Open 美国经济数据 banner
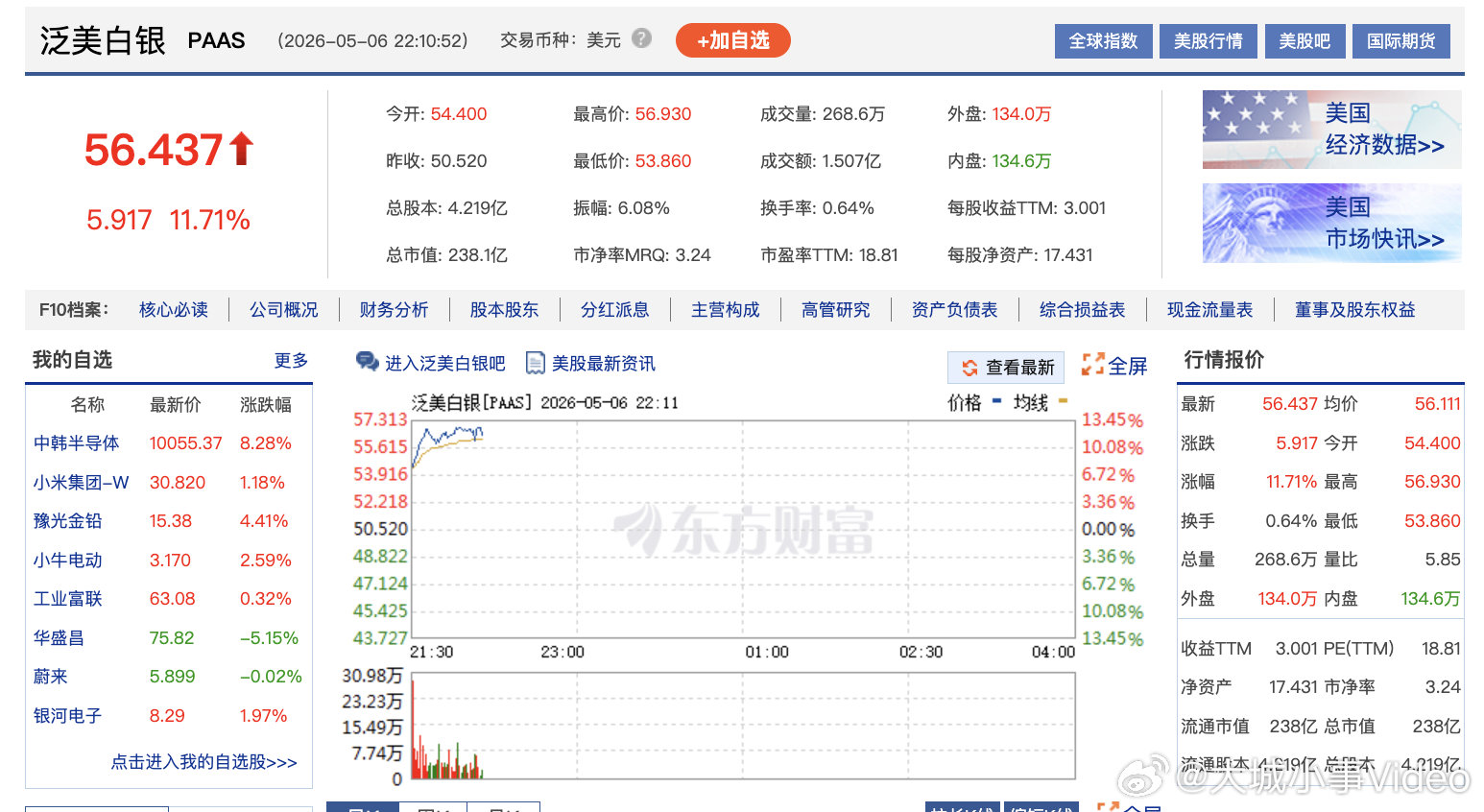This screenshot has height=812, width=1484. pyautogui.click(x=1332, y=130)
